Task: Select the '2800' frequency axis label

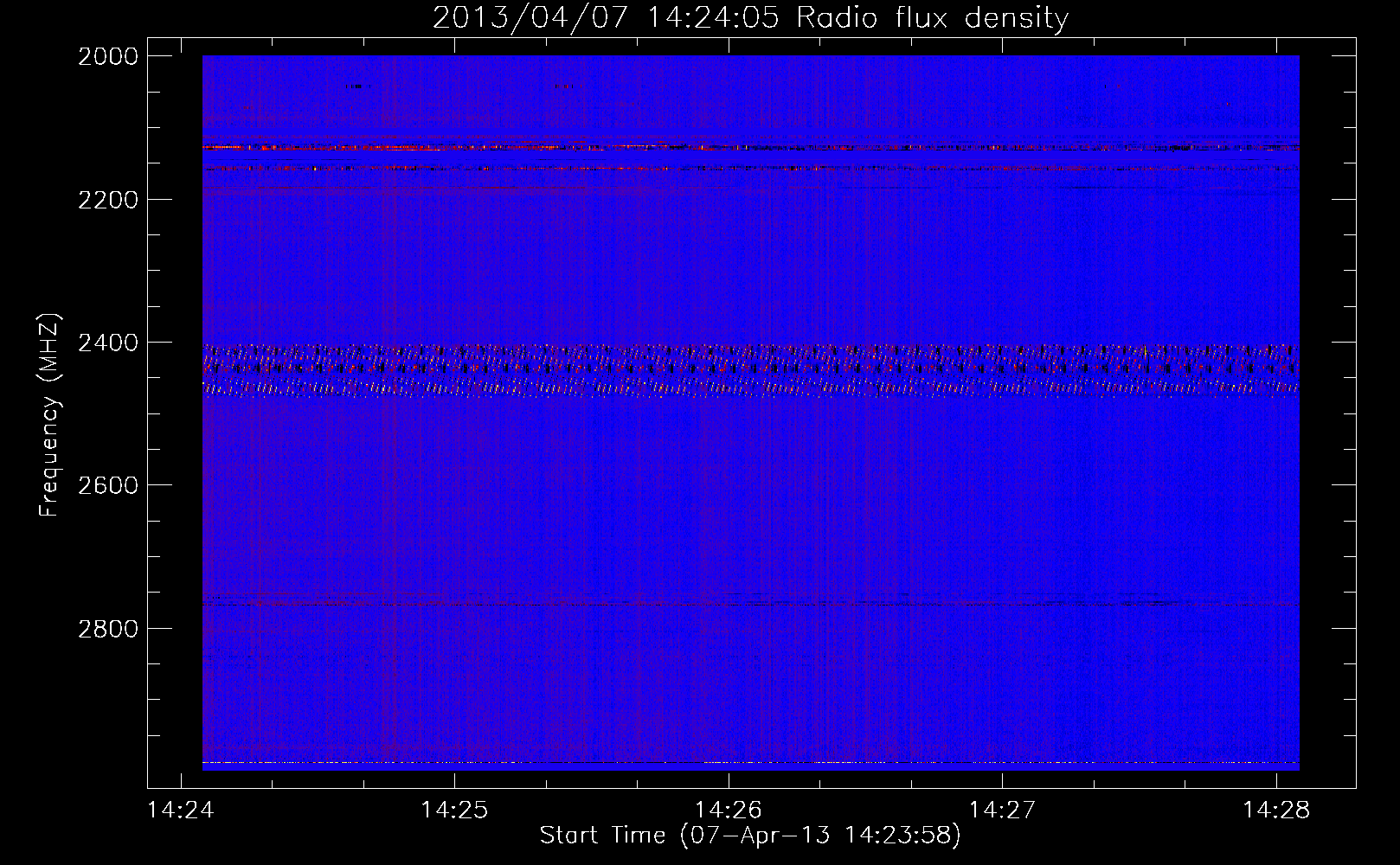Action: [108, 628]
